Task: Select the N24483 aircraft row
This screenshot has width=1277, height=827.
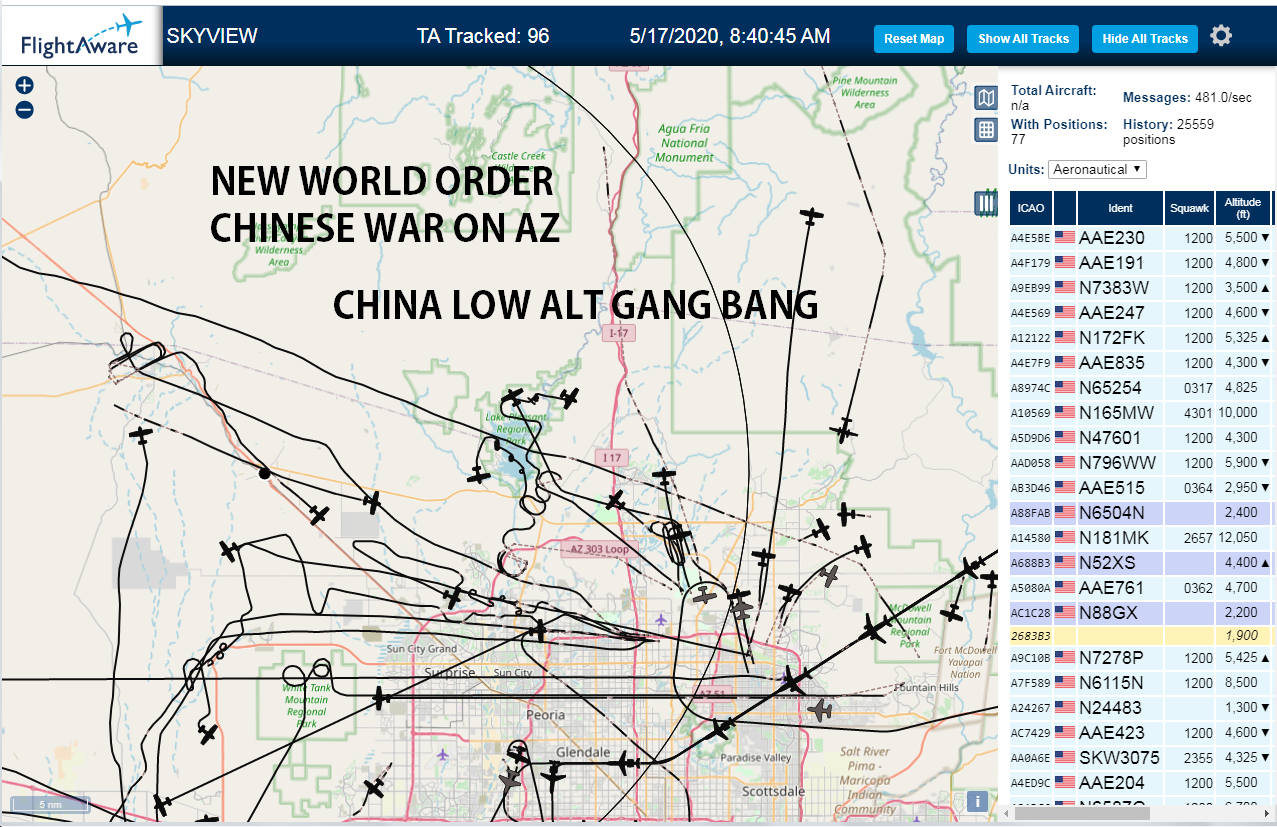Action: [x=1141, y=708]
